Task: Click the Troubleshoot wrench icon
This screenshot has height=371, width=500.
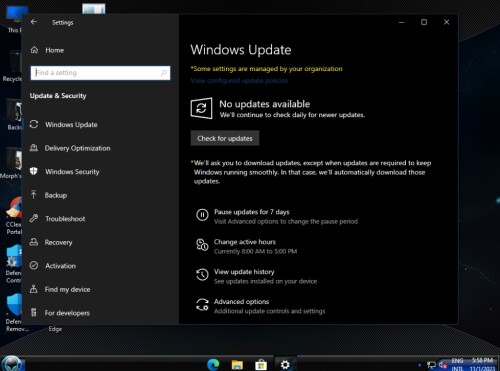Action: tap(34, 218)
